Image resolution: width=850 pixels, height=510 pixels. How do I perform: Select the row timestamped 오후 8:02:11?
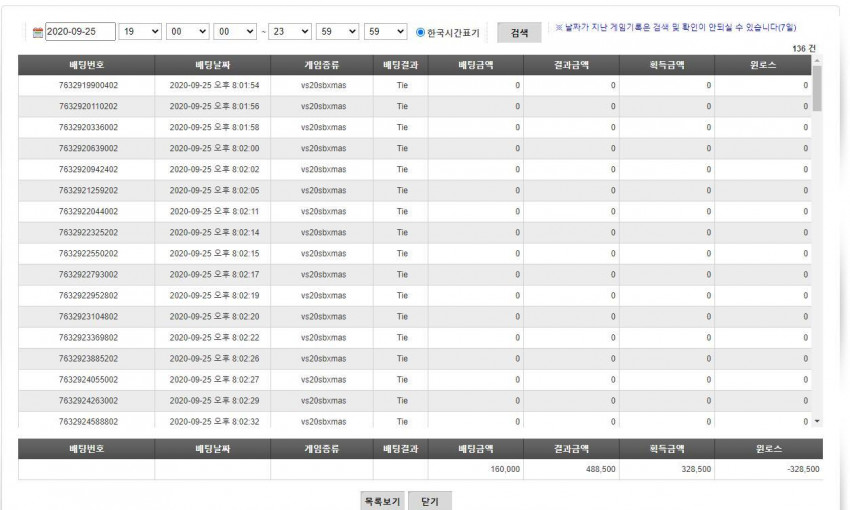415,211
